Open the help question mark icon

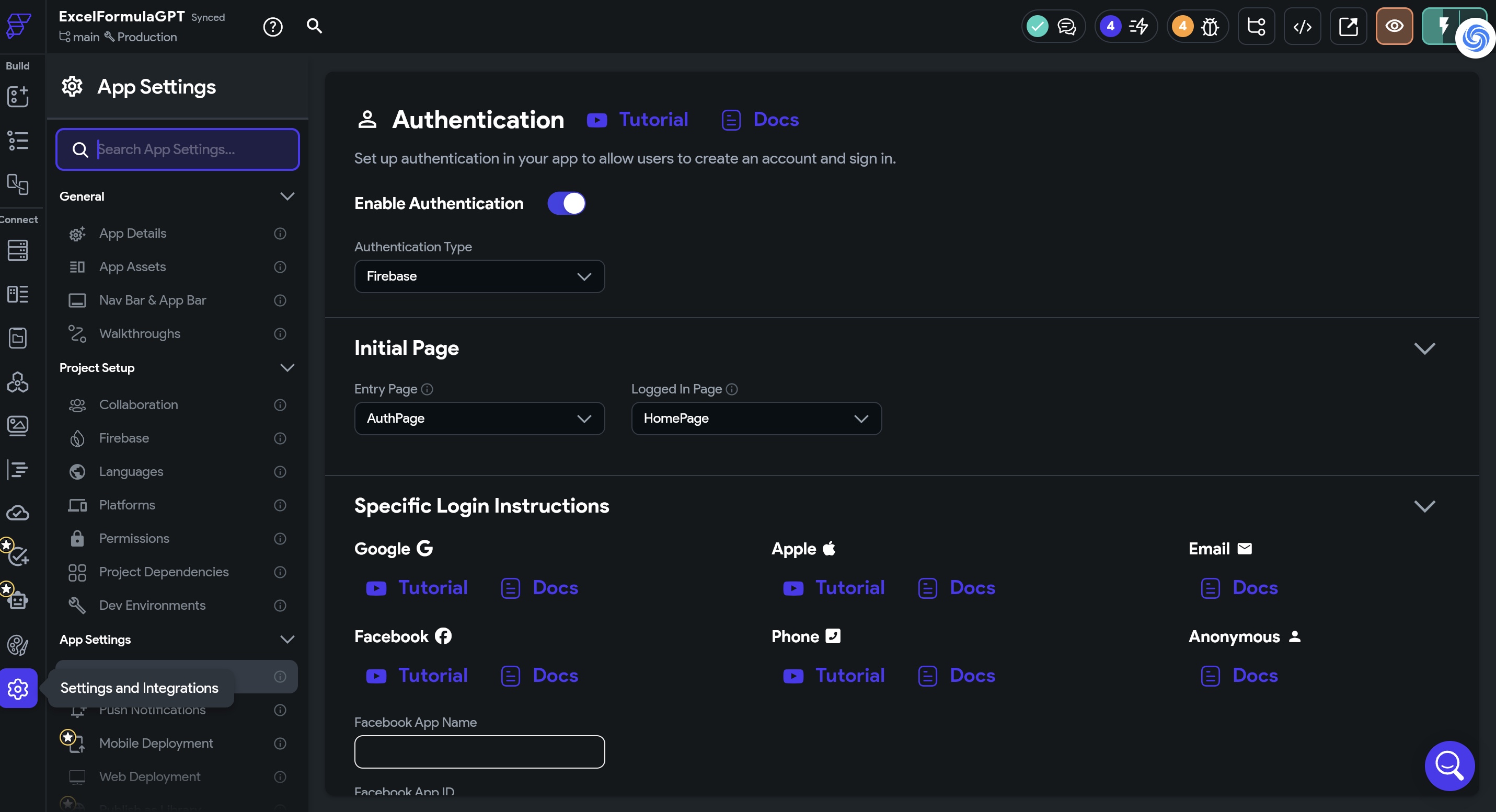[273, 27]
